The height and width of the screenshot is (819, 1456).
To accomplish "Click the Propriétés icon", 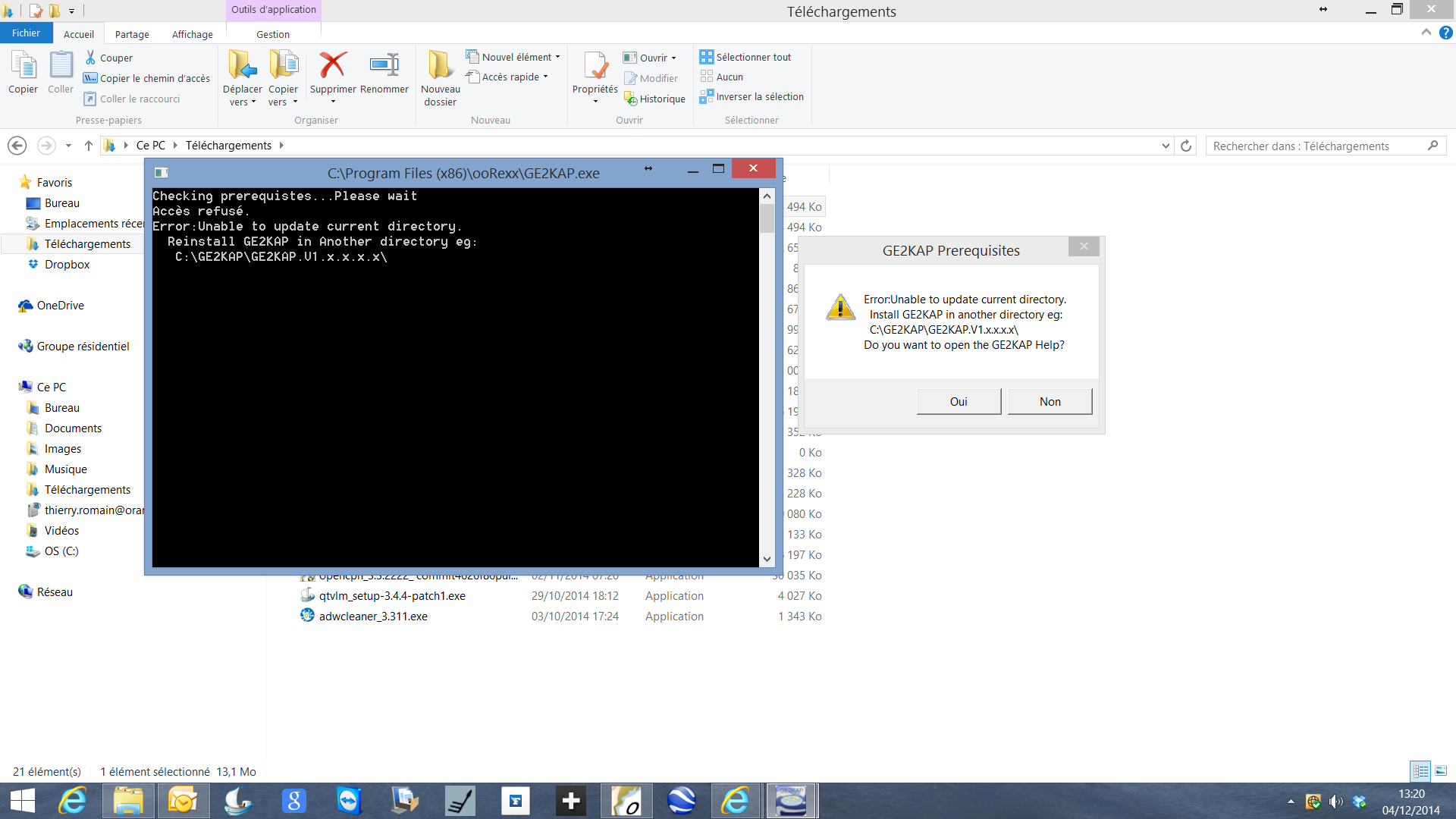I will pos(595,67).
